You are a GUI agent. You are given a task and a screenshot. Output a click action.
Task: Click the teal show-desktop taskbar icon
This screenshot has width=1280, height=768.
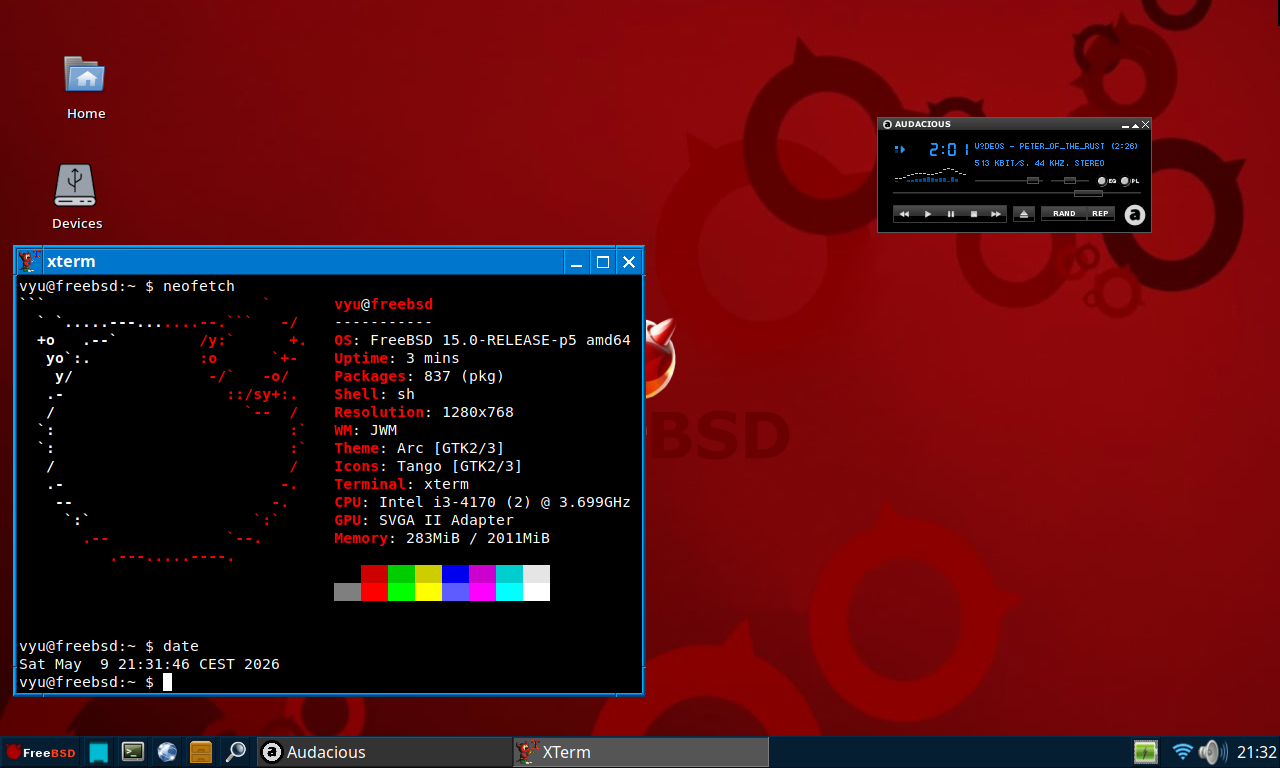(x=98, y=752)
